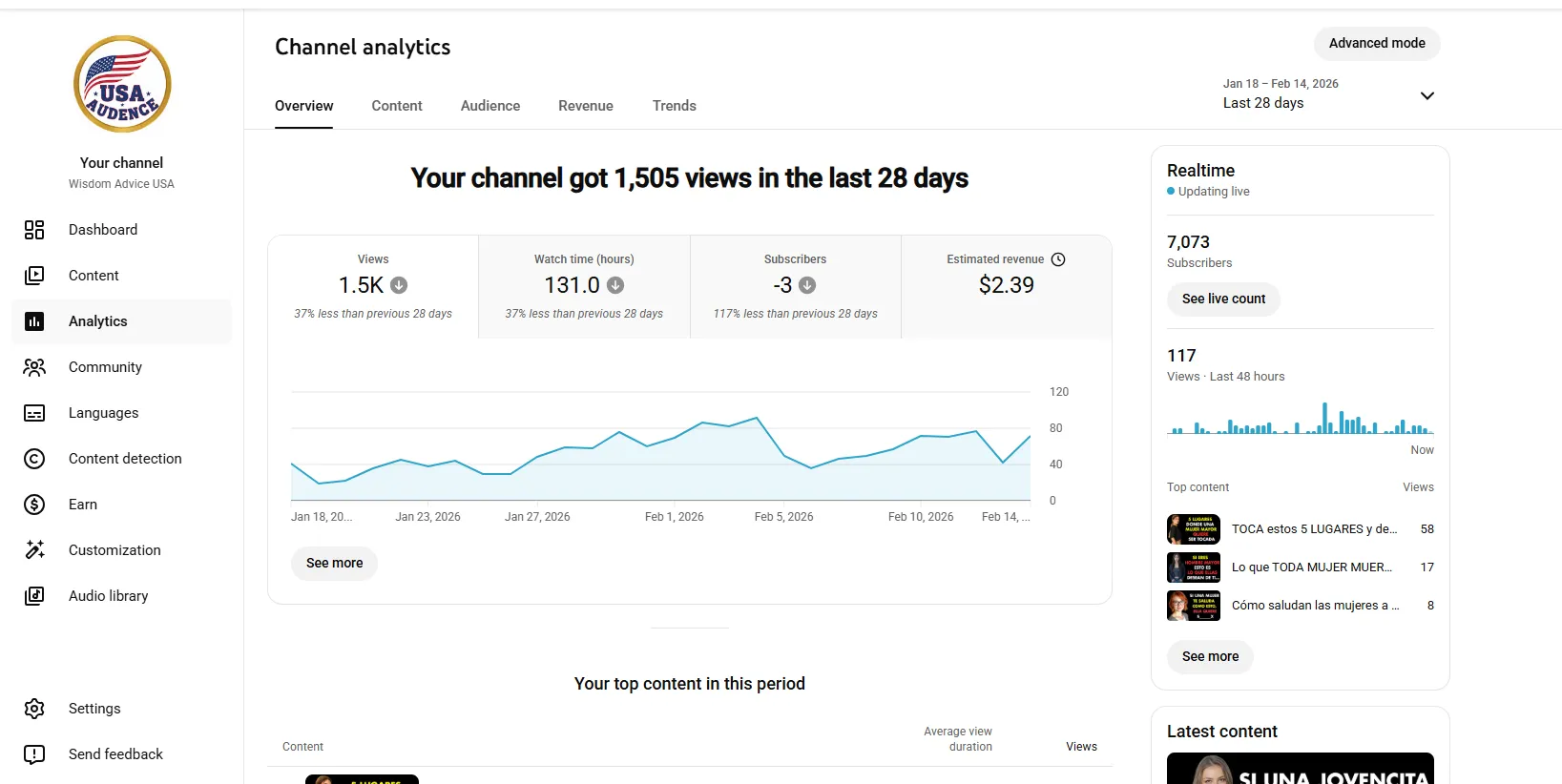The image size is (1562, 784).
Task: Open the Community people icon
Action: point(34,367)
